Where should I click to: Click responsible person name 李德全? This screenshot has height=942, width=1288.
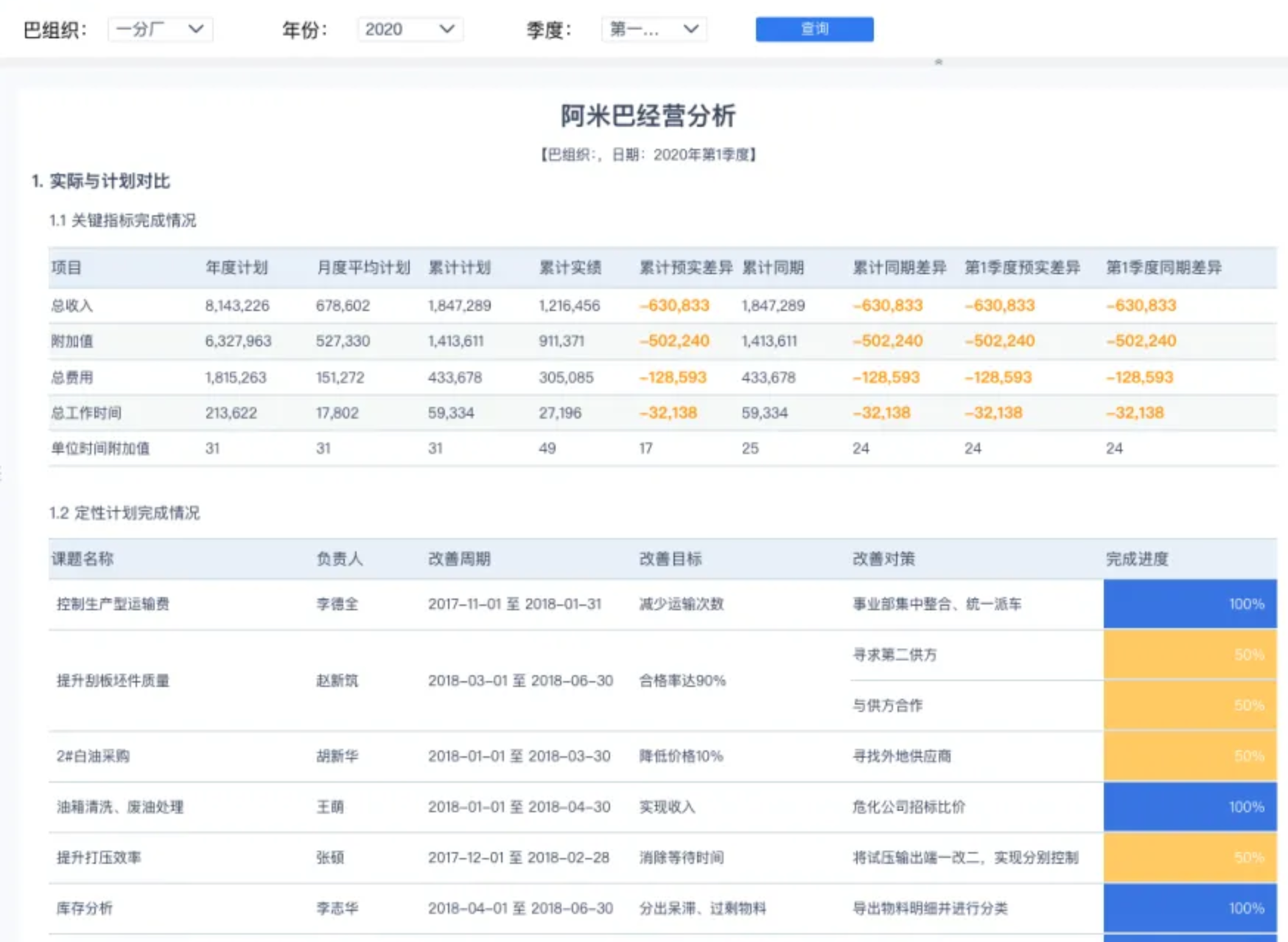tap(335, 603)
